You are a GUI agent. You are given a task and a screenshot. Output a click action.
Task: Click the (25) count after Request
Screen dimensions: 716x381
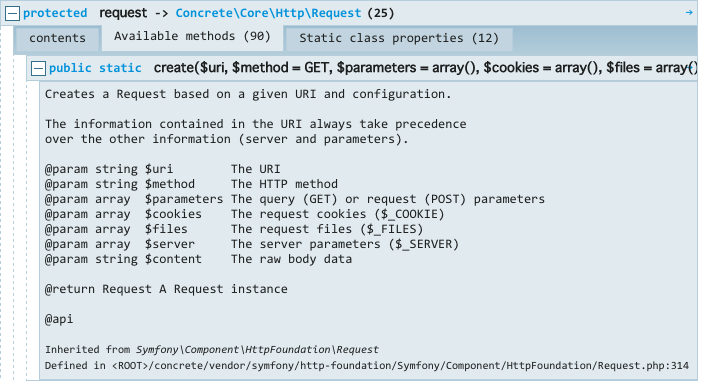381,13
